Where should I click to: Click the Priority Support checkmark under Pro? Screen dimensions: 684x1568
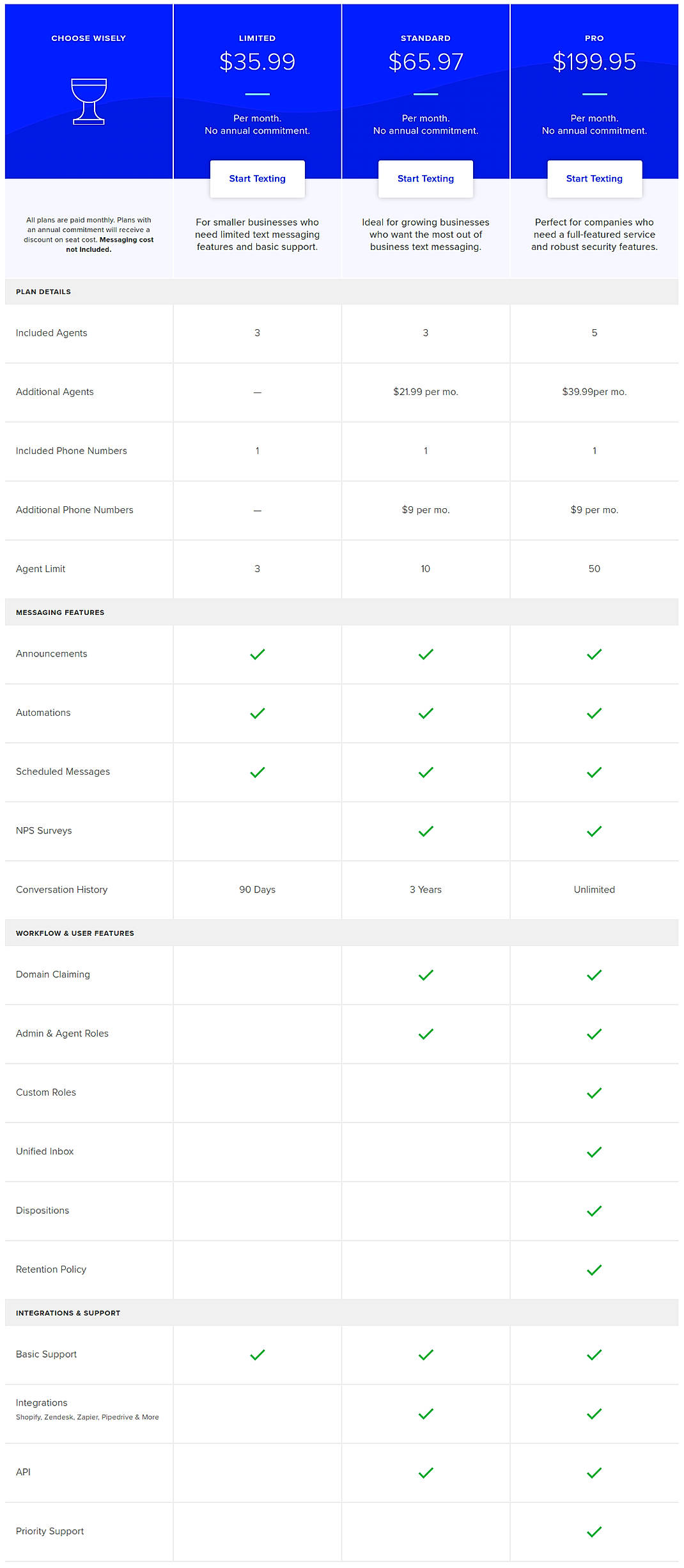[595, 1530]
